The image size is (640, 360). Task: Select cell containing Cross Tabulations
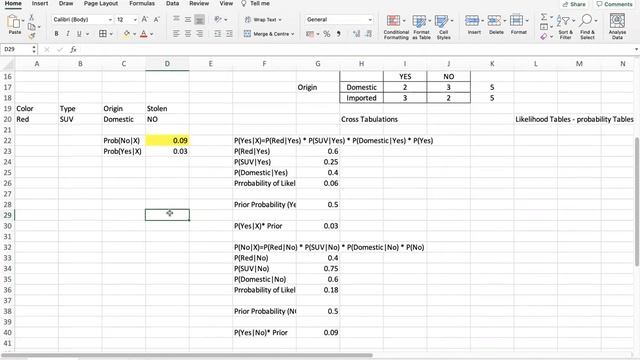tap(369, 119)
